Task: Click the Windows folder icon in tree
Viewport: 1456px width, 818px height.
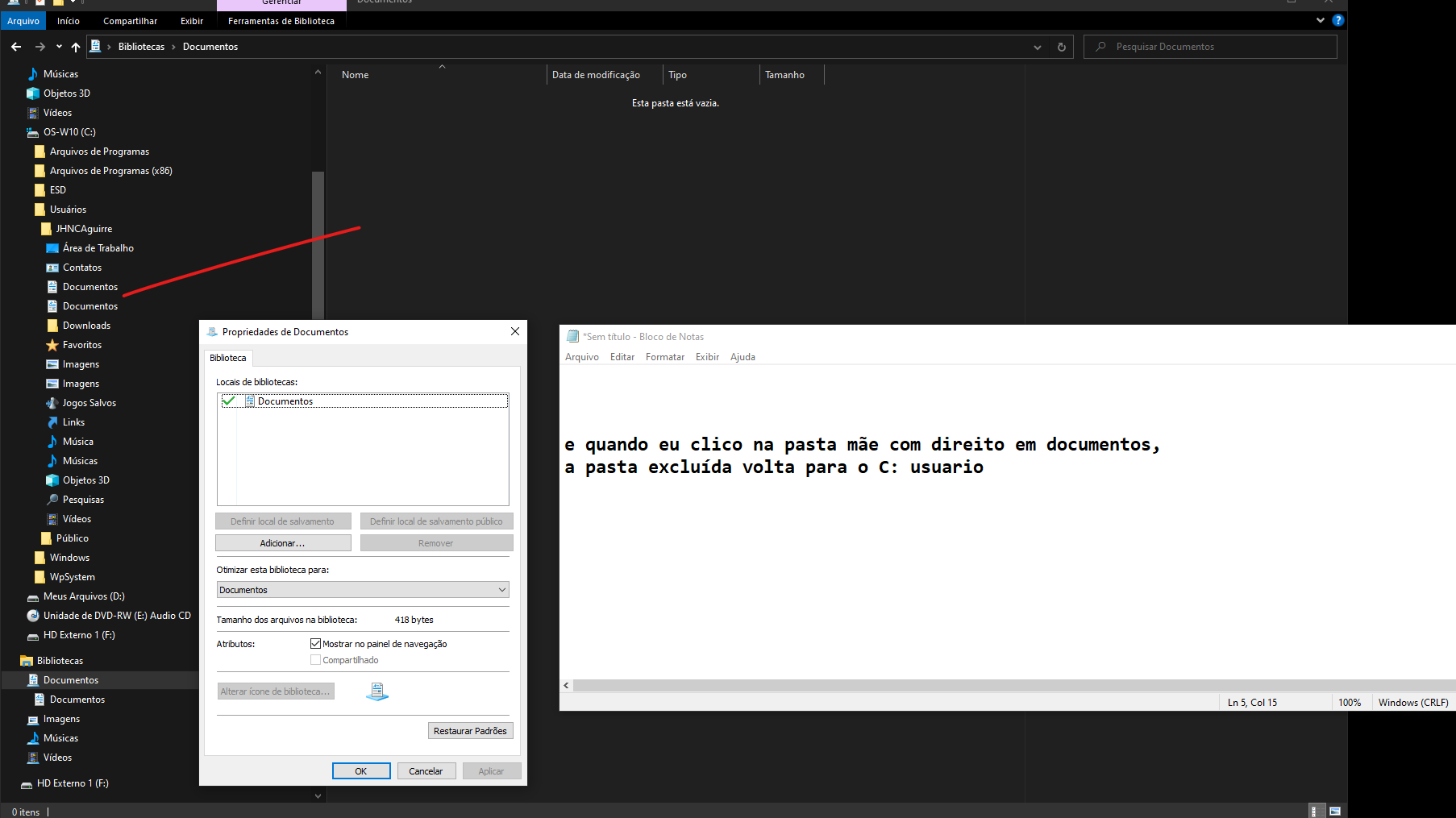Action: pyautogui.click(x=40, y=558)
